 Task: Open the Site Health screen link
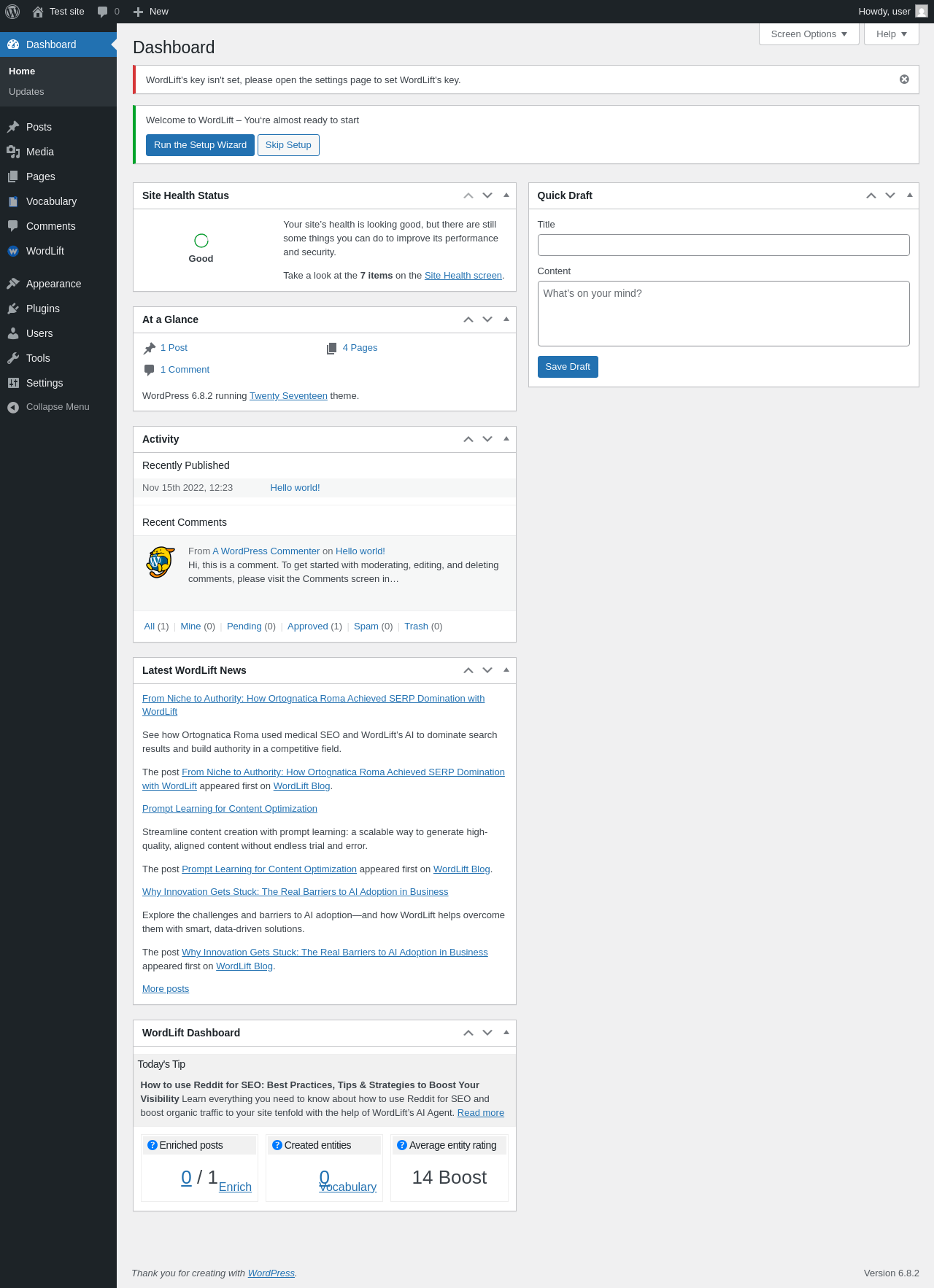click(x=463, y=276)
